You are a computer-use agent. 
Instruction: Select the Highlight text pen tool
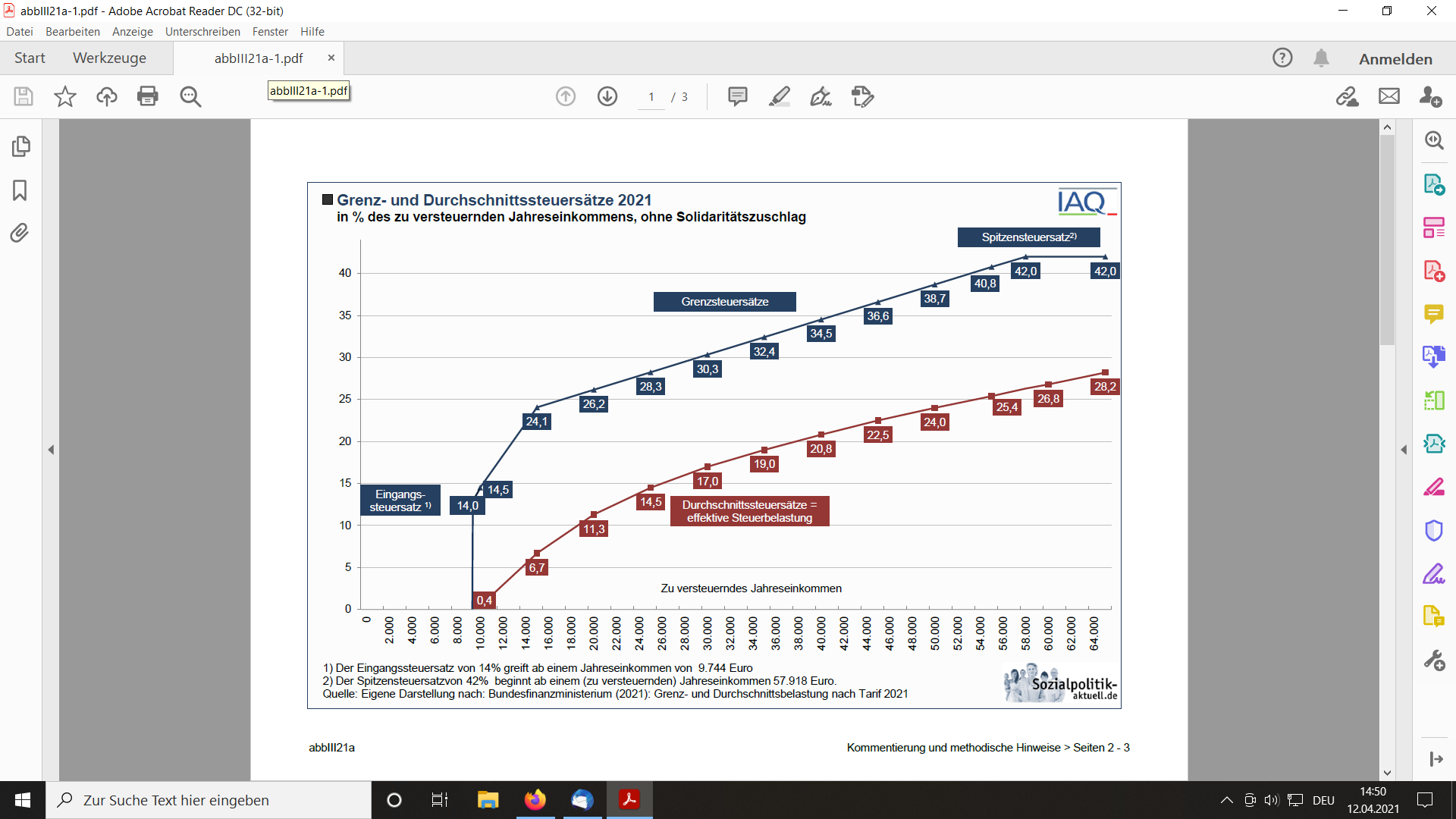click(x=779, y=96)
